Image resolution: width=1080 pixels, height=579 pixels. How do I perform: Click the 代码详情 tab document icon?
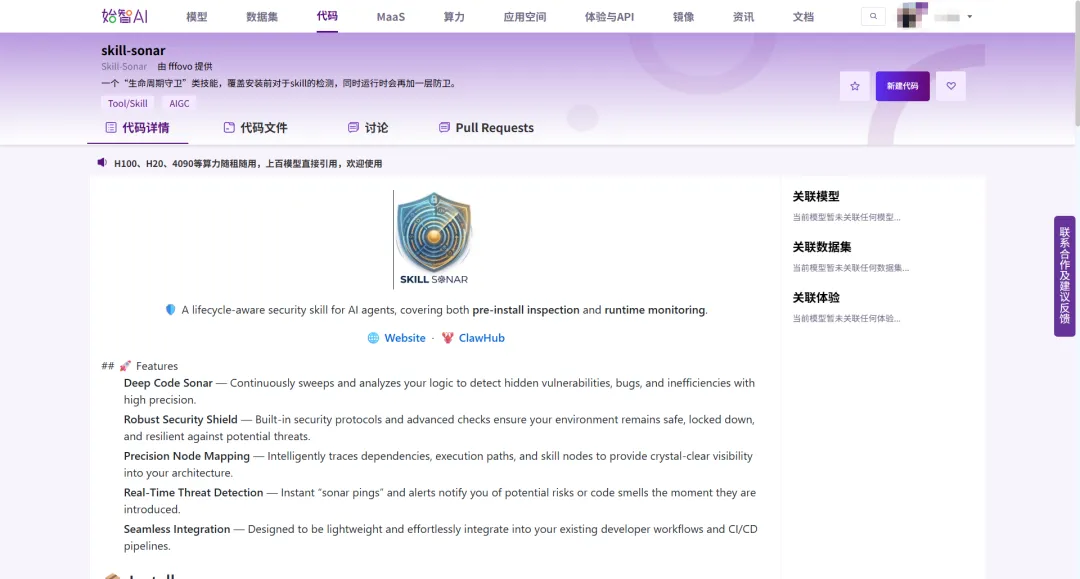coord(111,127)
